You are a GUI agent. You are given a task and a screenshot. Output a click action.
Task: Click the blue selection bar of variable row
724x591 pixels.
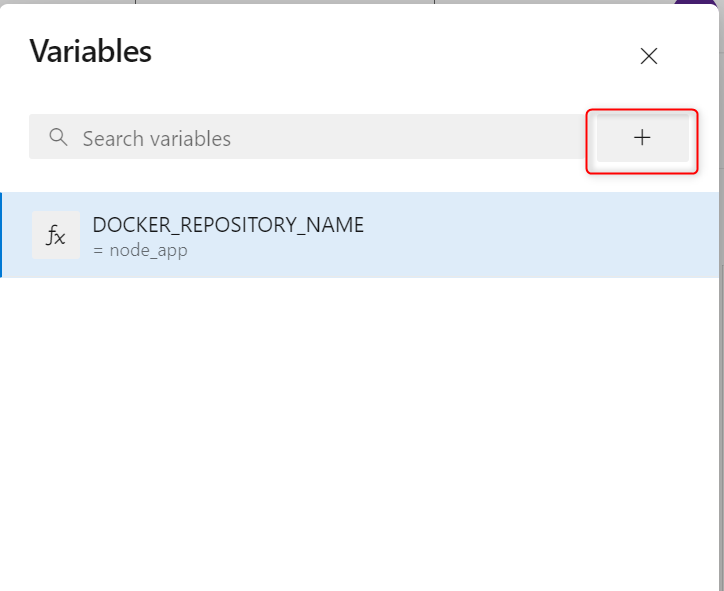pos(1,235)
